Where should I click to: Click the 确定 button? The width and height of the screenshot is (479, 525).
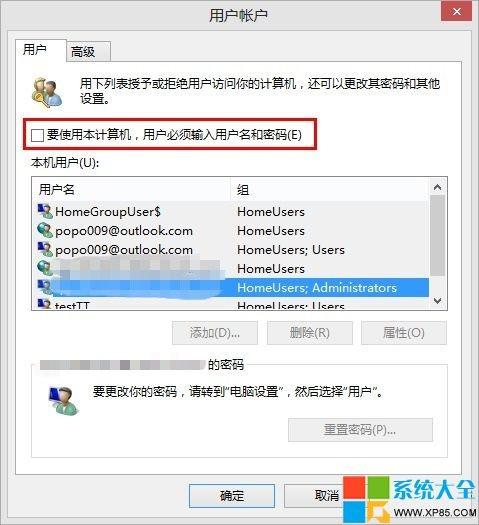(x=232, y=496)
